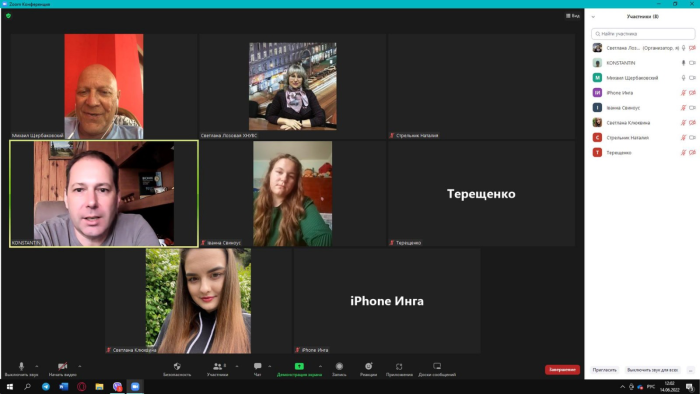Open Реакции emoji menu
This screenshot has width=700, height=394.
coord(368,369)
